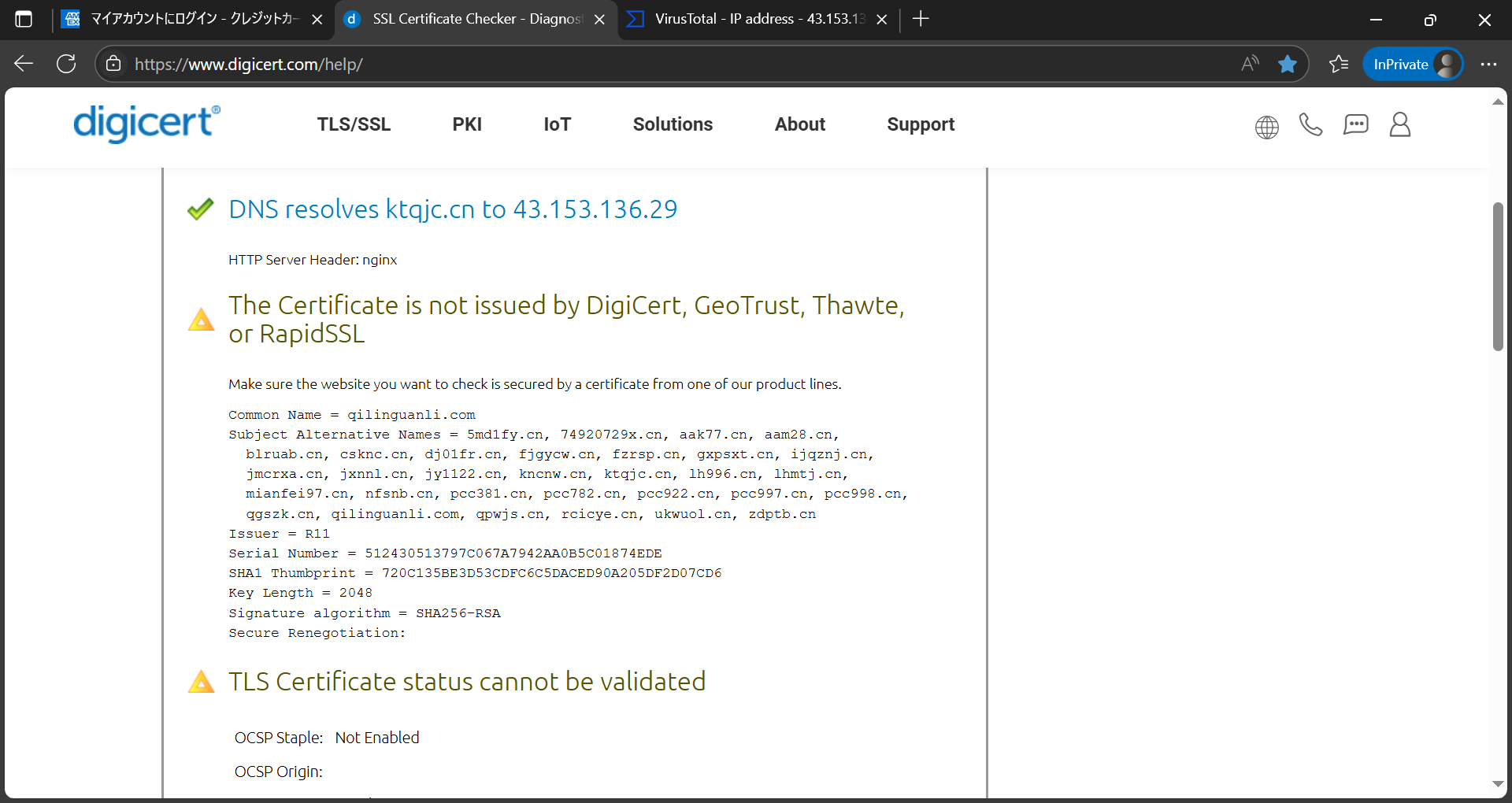The image size is (1512, 803).
Task: Open browser settings and more menu
Action: (x=1488, y=64)
